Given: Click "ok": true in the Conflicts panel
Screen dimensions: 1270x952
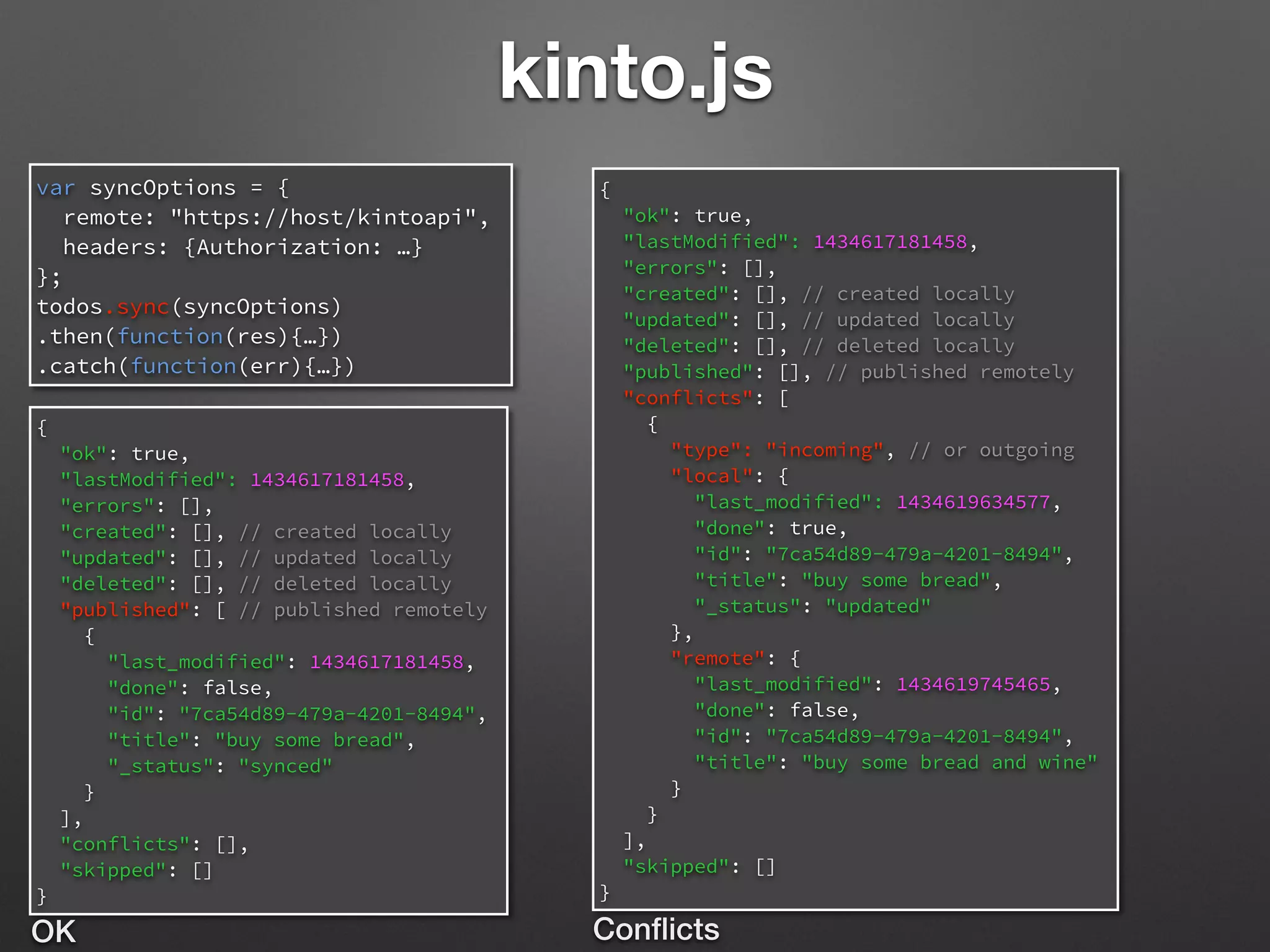Looking at the screenshot, I should coord(688,216).
